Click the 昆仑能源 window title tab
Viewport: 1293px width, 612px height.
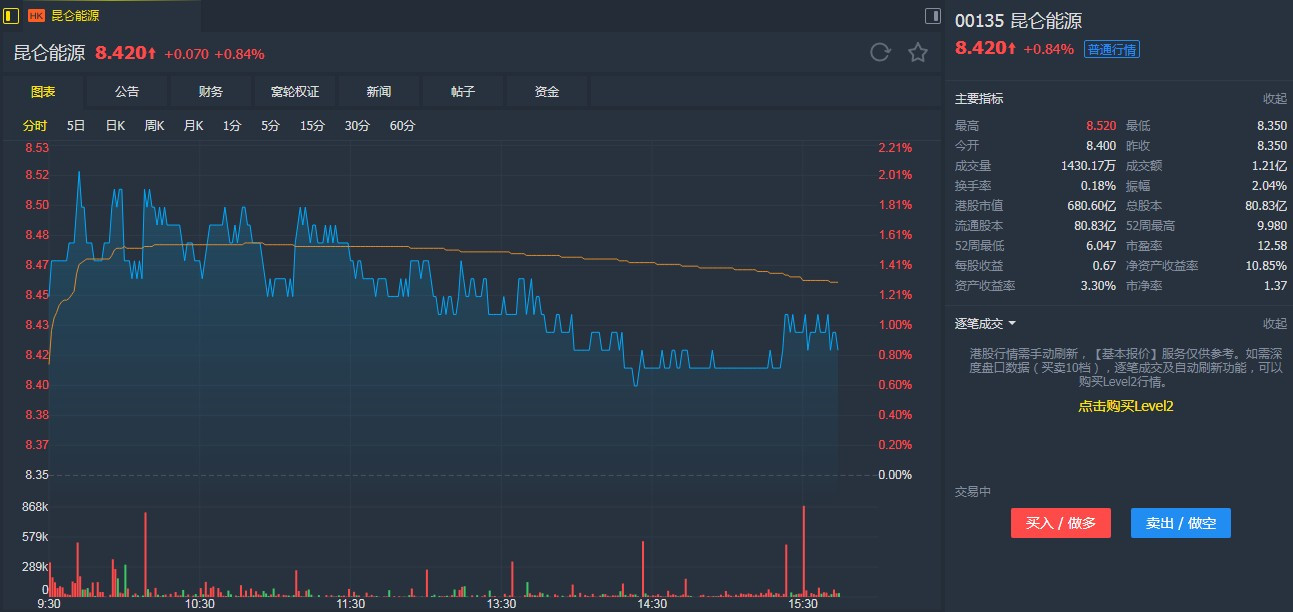[75, 16]
